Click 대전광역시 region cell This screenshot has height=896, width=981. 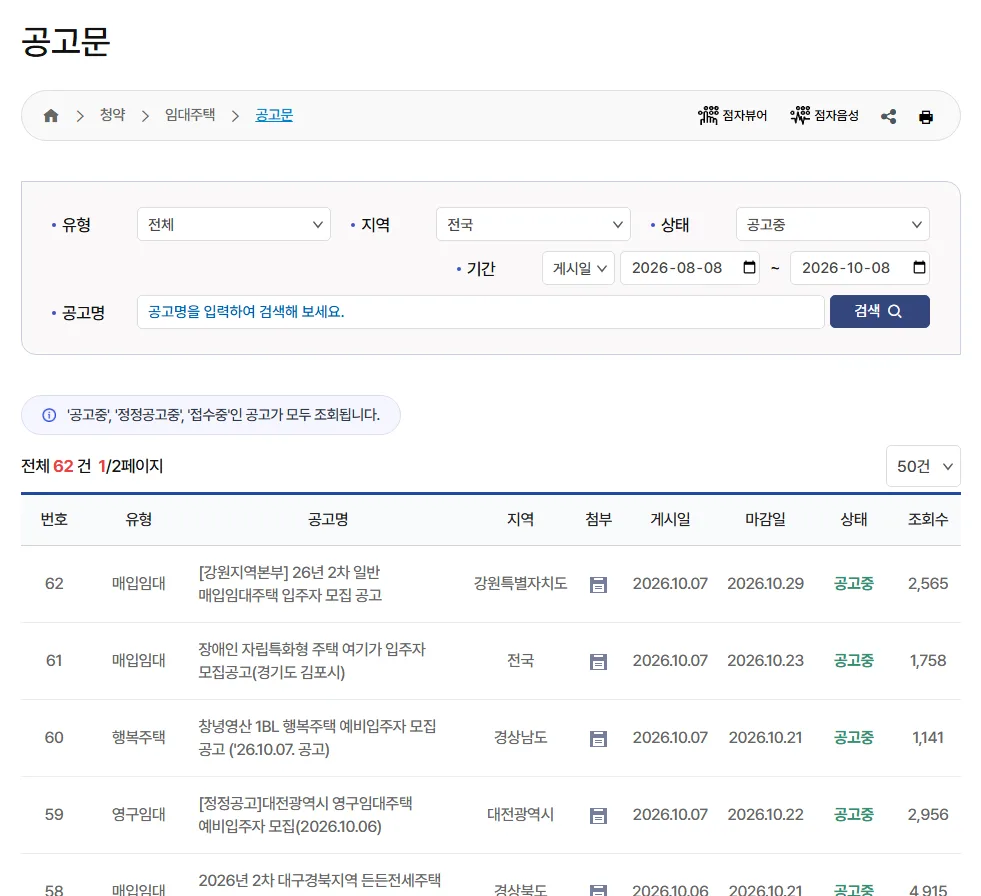(521, 815)
